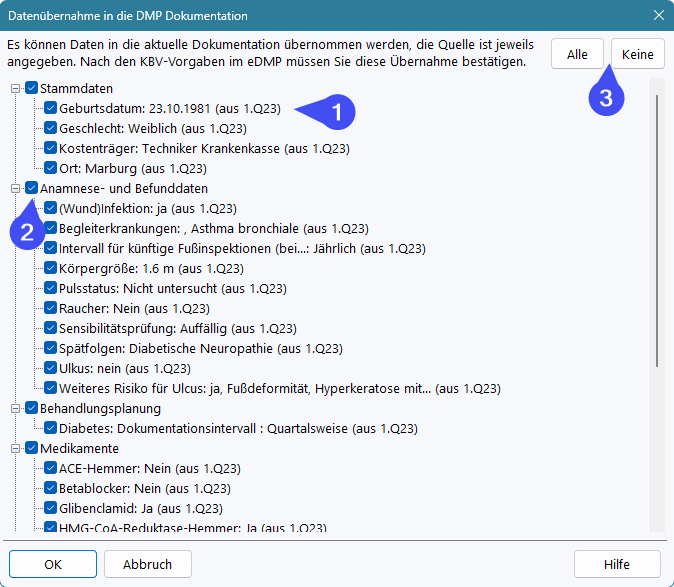Viewport: 674px width, 587px height.
Task: Collapse the Stammdaten tree node
Action: (16, 88)
